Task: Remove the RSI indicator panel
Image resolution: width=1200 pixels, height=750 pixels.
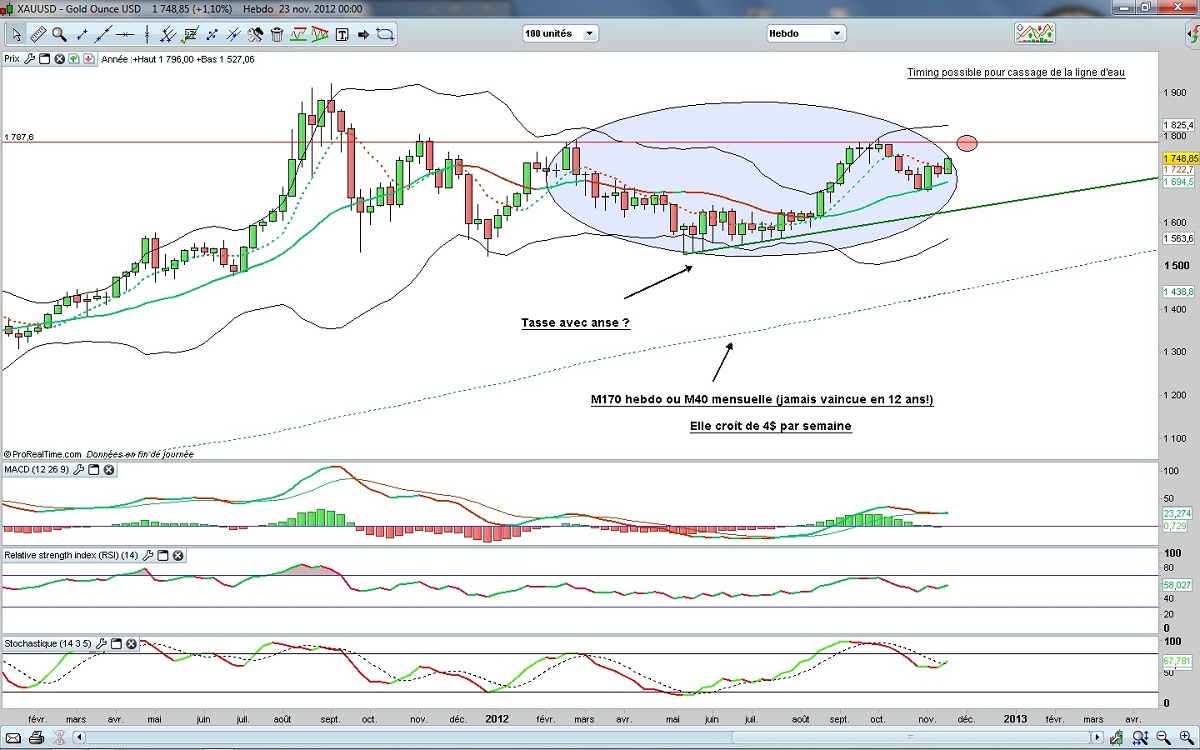Action: [x=178, y=555]
